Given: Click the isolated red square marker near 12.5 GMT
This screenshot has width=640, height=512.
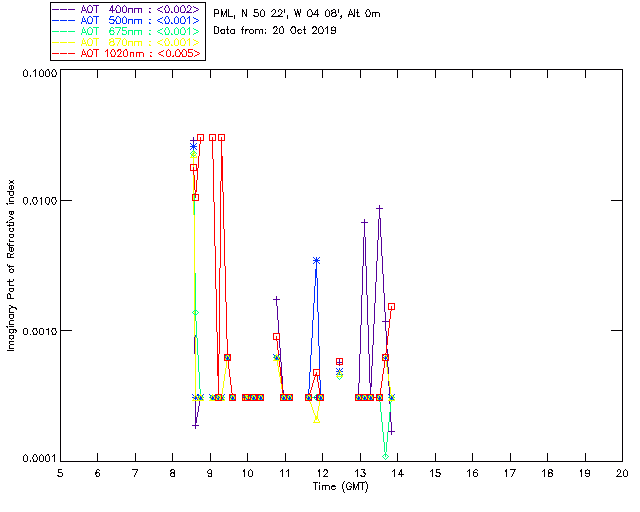Looking at the screenshot, I should click(x=339, y=361).
